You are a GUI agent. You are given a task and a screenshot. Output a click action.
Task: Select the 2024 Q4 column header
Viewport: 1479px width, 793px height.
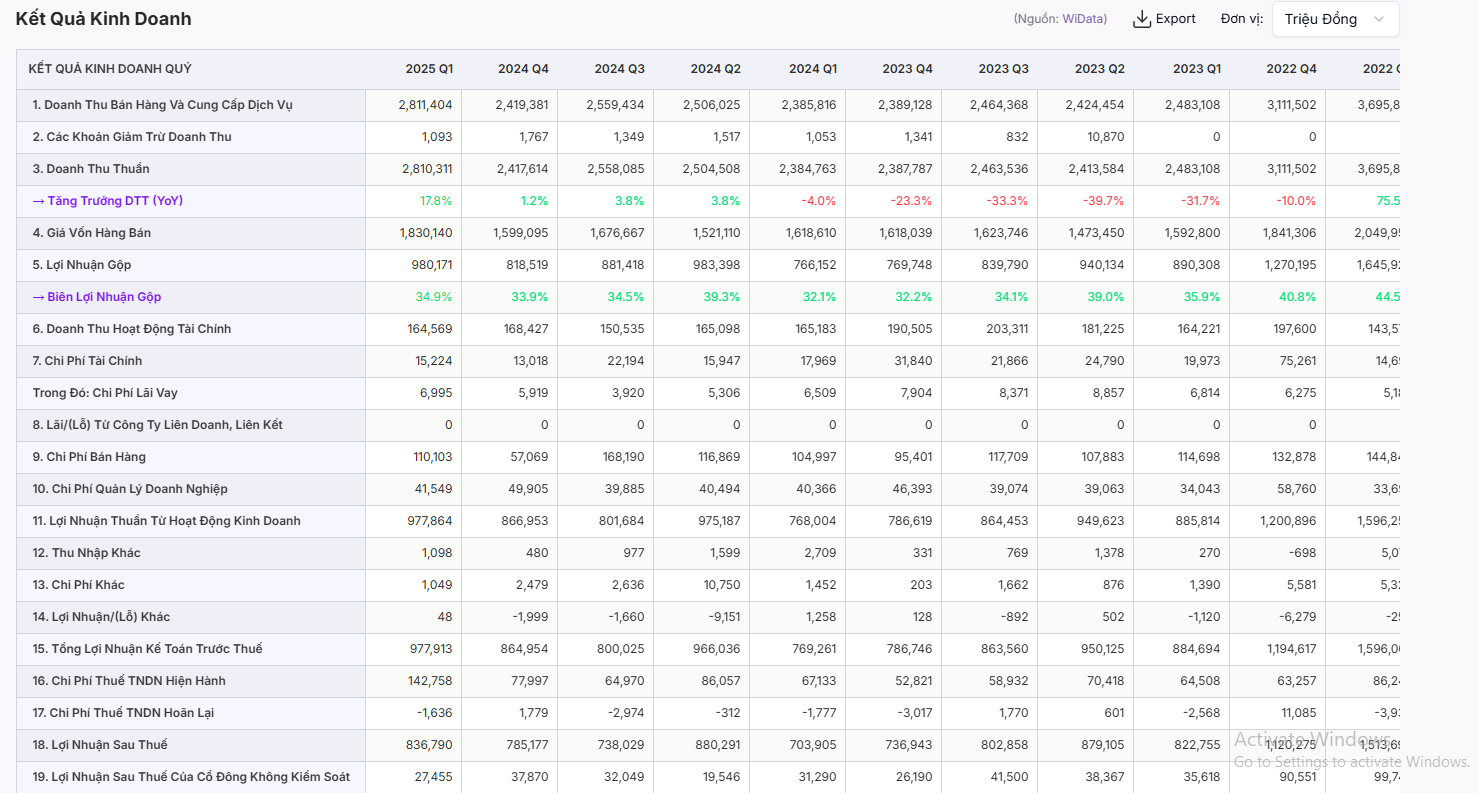tap(523, 69)
